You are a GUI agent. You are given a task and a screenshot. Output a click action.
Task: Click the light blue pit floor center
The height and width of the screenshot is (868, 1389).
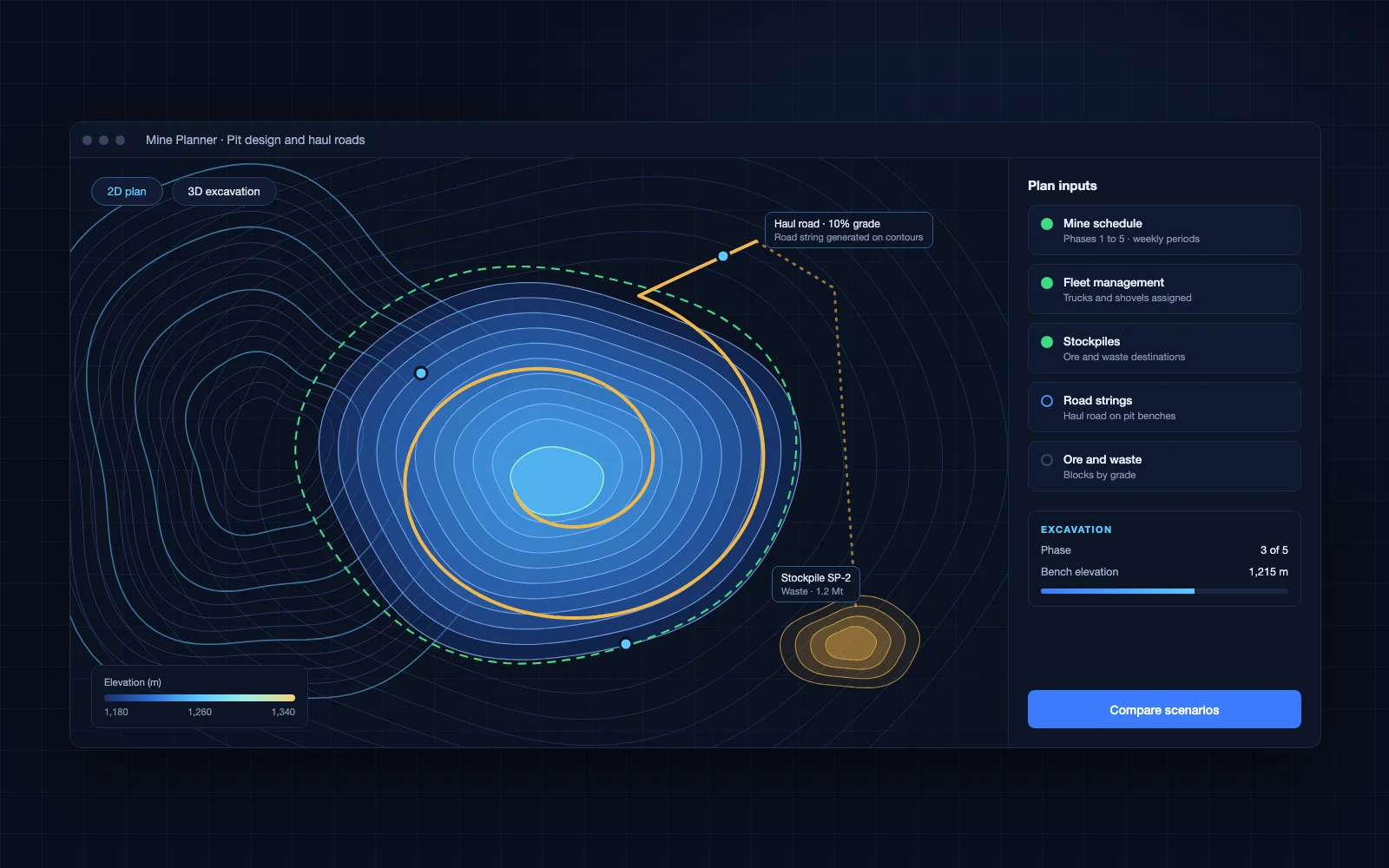(556, 480)
